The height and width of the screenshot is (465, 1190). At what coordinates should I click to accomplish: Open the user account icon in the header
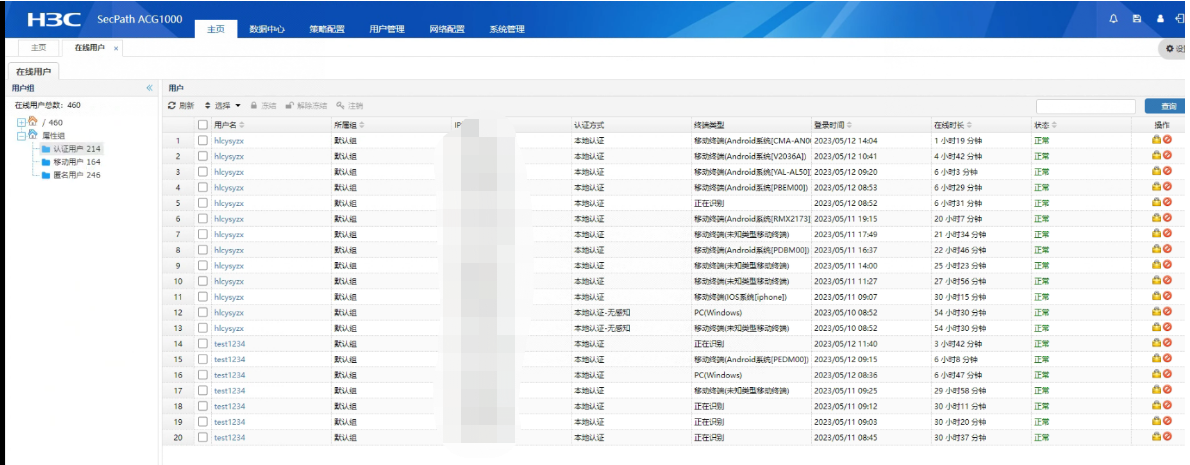coord(1160,18)
